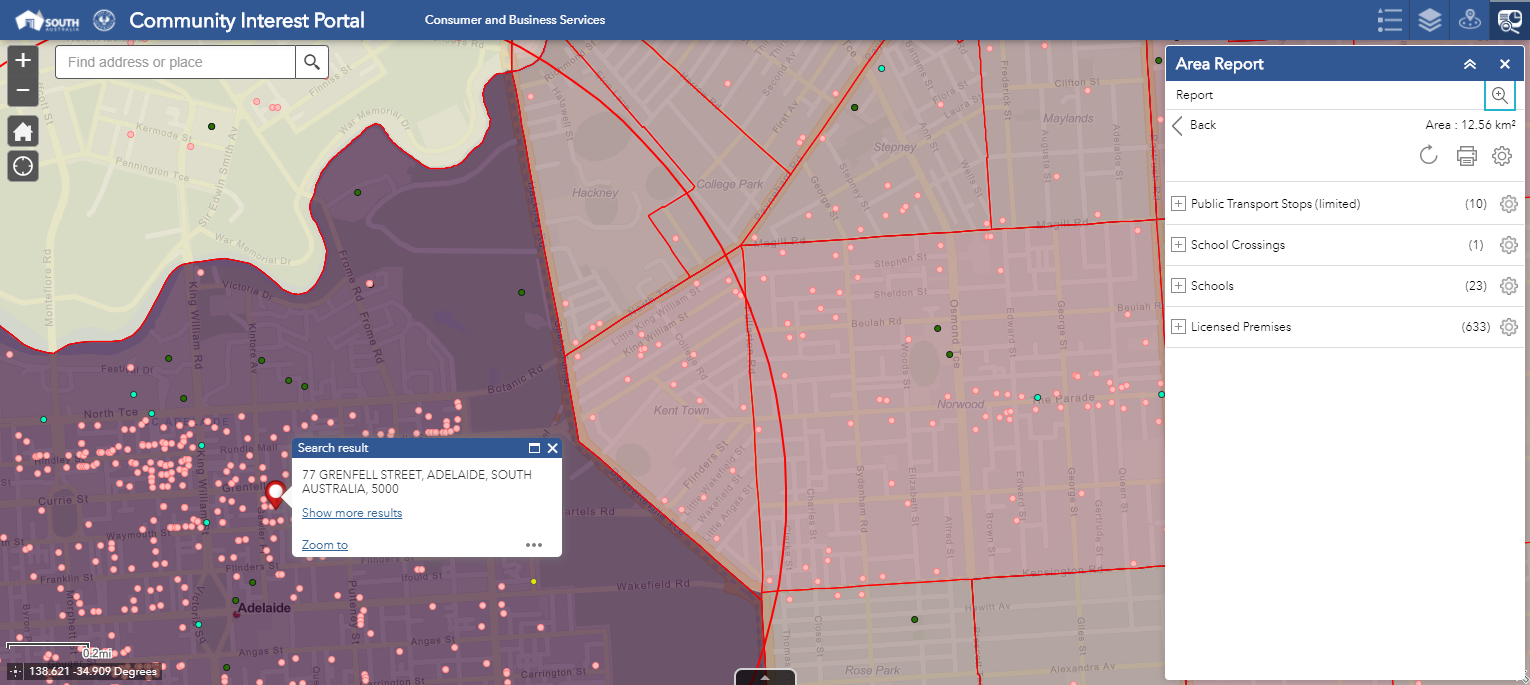The width and height of the screenshot is (1530, 685).
Task: Refresh the area report results
Action: coord(1428,155)
